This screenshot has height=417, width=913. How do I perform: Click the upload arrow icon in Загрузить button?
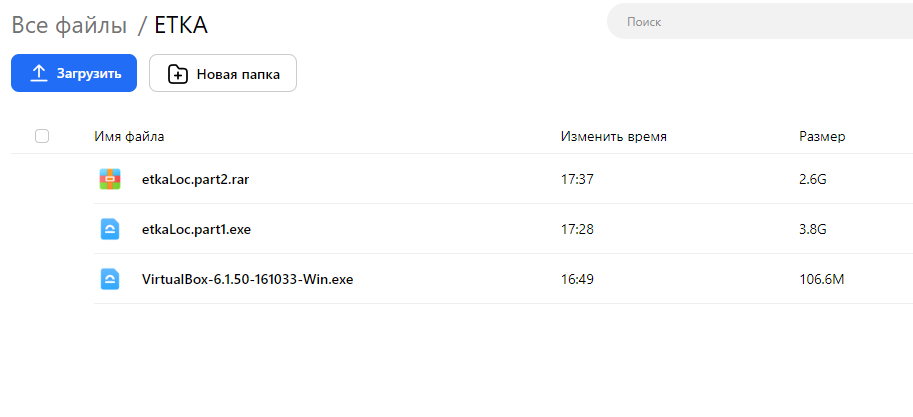pos(38,73)
